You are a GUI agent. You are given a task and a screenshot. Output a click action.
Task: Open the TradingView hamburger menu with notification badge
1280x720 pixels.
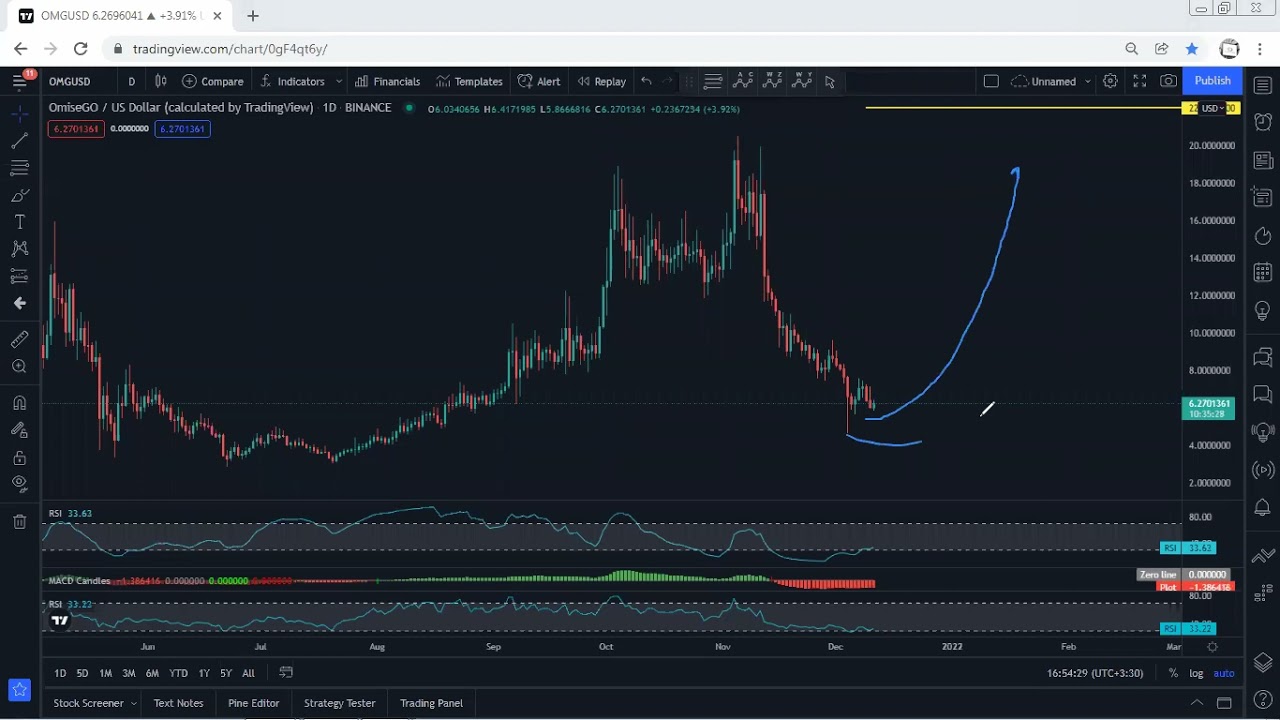point(19,80)
